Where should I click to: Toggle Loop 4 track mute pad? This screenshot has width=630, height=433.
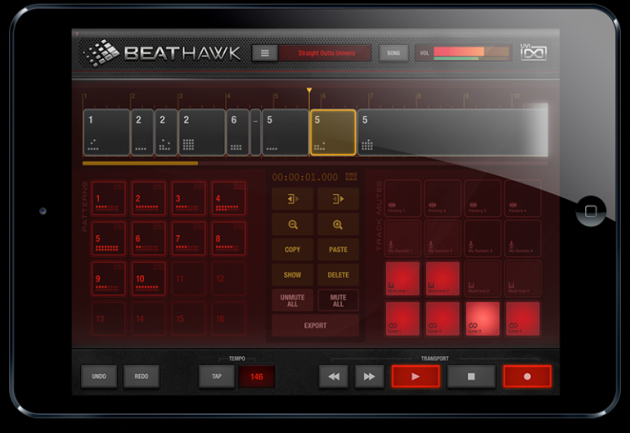(x=523, y=319)
